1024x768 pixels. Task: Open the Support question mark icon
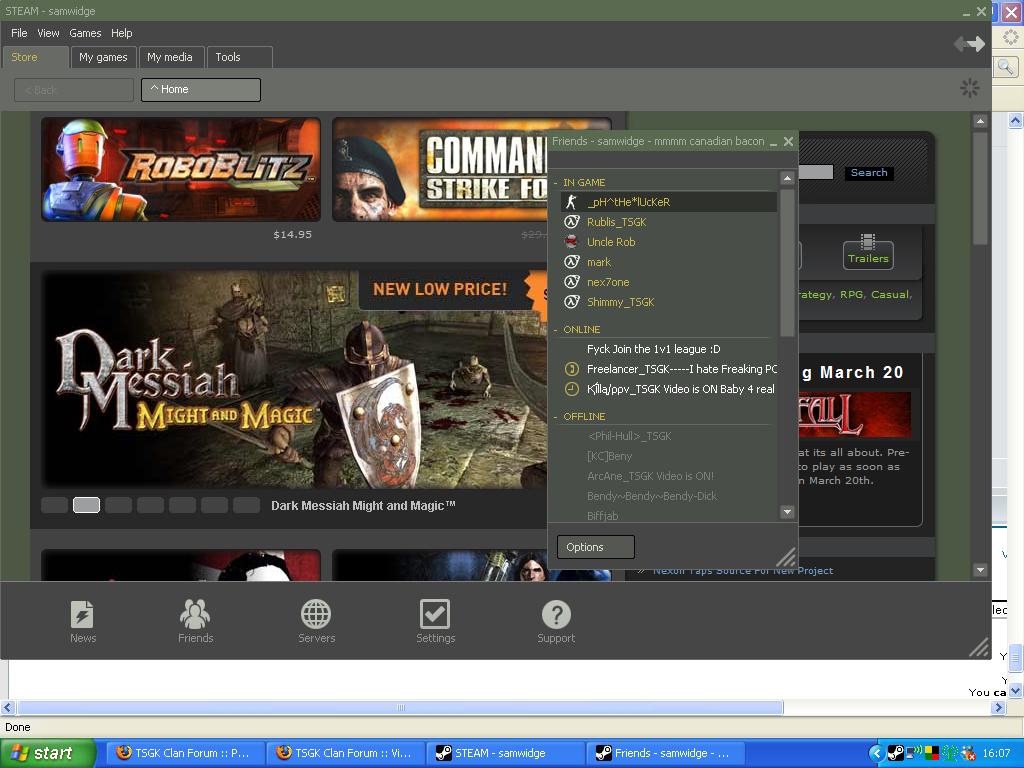pyautogui.click(x=556, y=614)
